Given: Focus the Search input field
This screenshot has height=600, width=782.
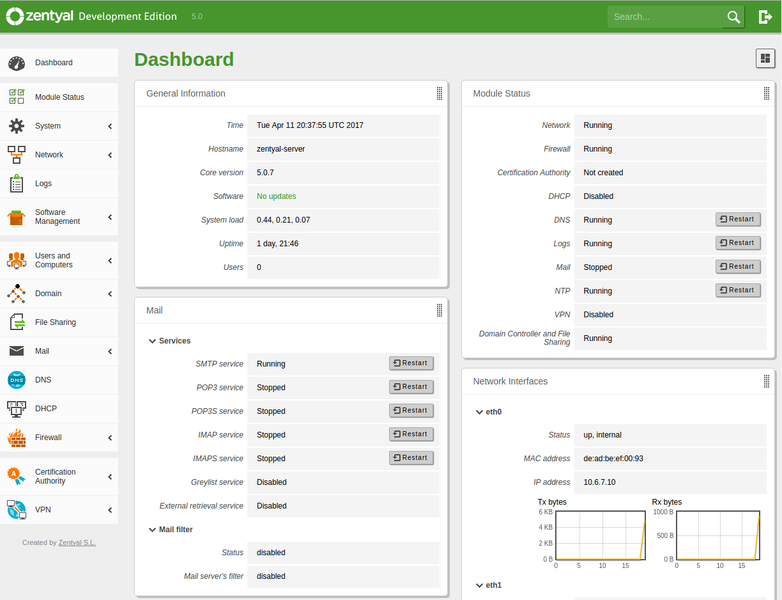Looking at the screenshot, I should coord(665,17).
